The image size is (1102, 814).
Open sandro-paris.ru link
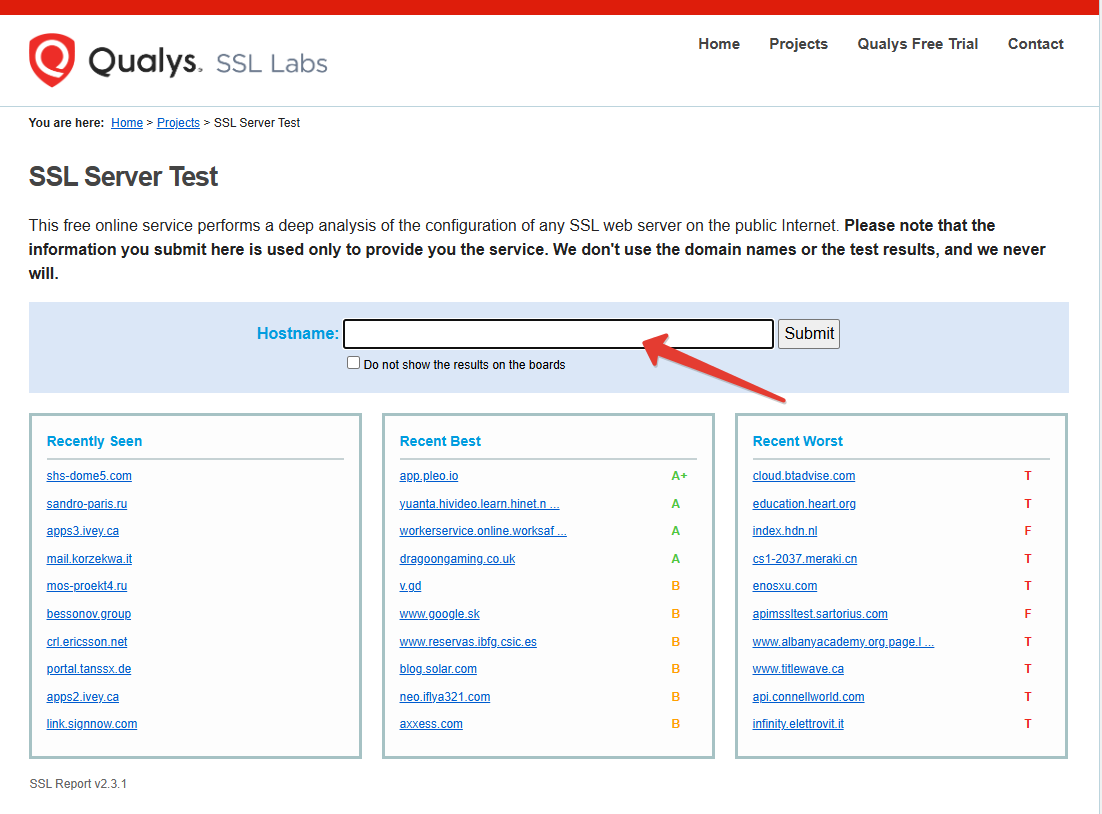87,503
